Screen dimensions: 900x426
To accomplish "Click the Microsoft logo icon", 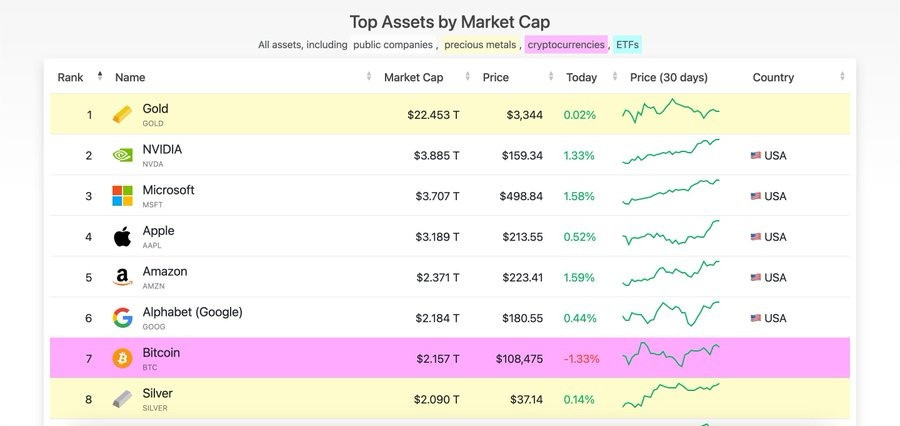I will 122,196.
